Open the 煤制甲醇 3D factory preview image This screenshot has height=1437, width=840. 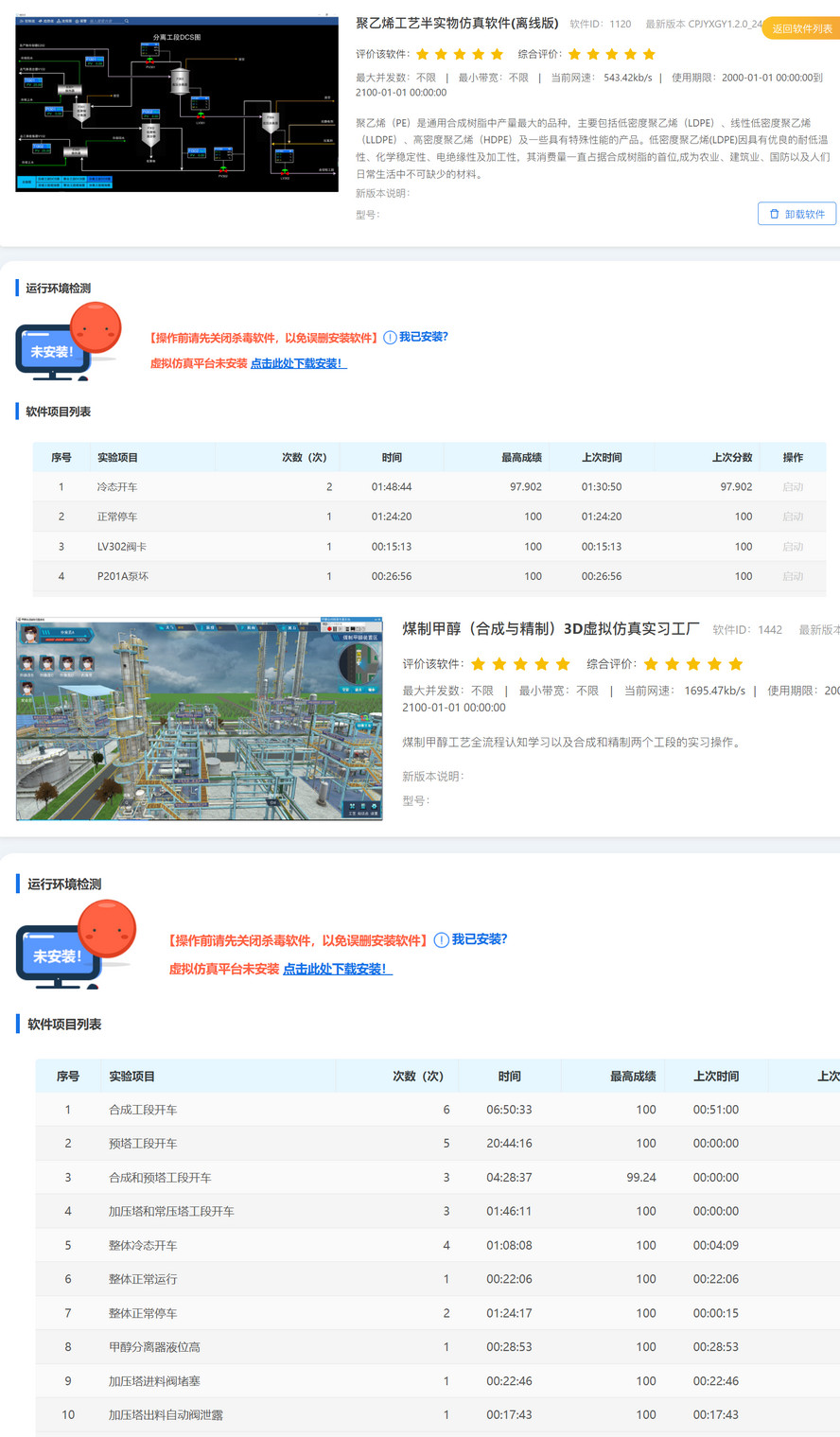coord(200,719)
